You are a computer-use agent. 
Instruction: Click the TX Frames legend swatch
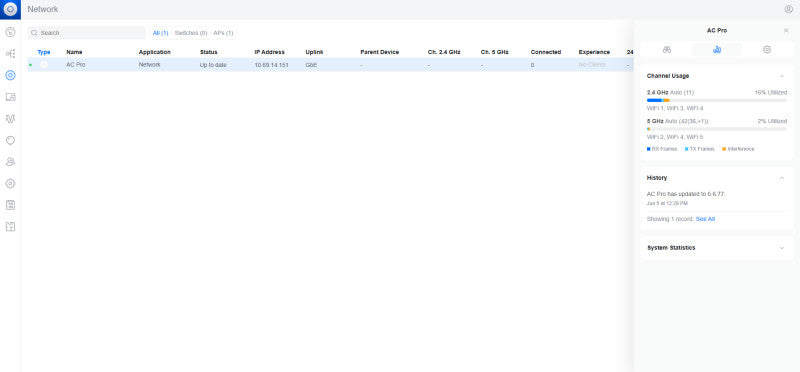pyautogui.click(x=687, y=149)
